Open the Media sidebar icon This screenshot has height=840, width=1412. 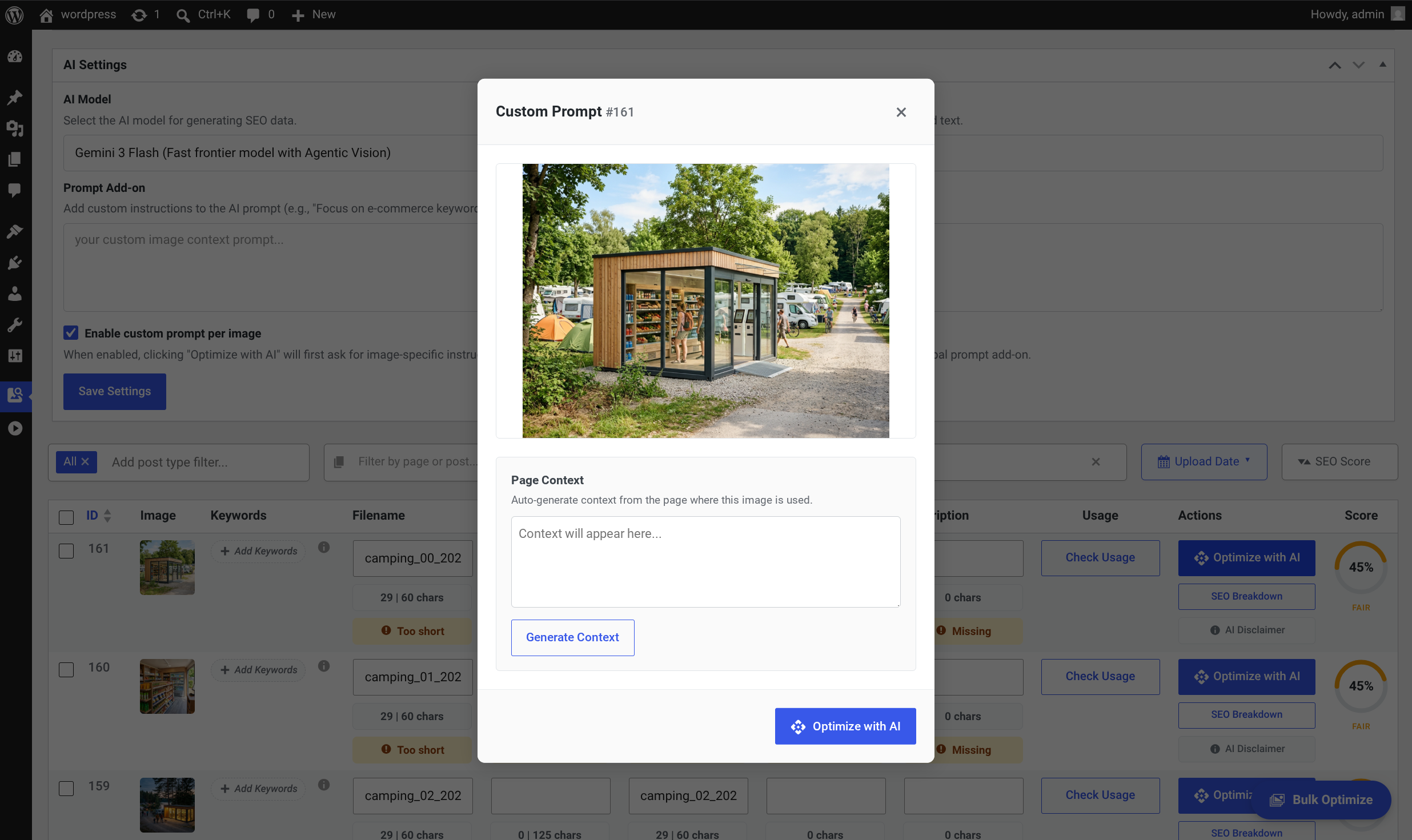[x=15, y=128]
